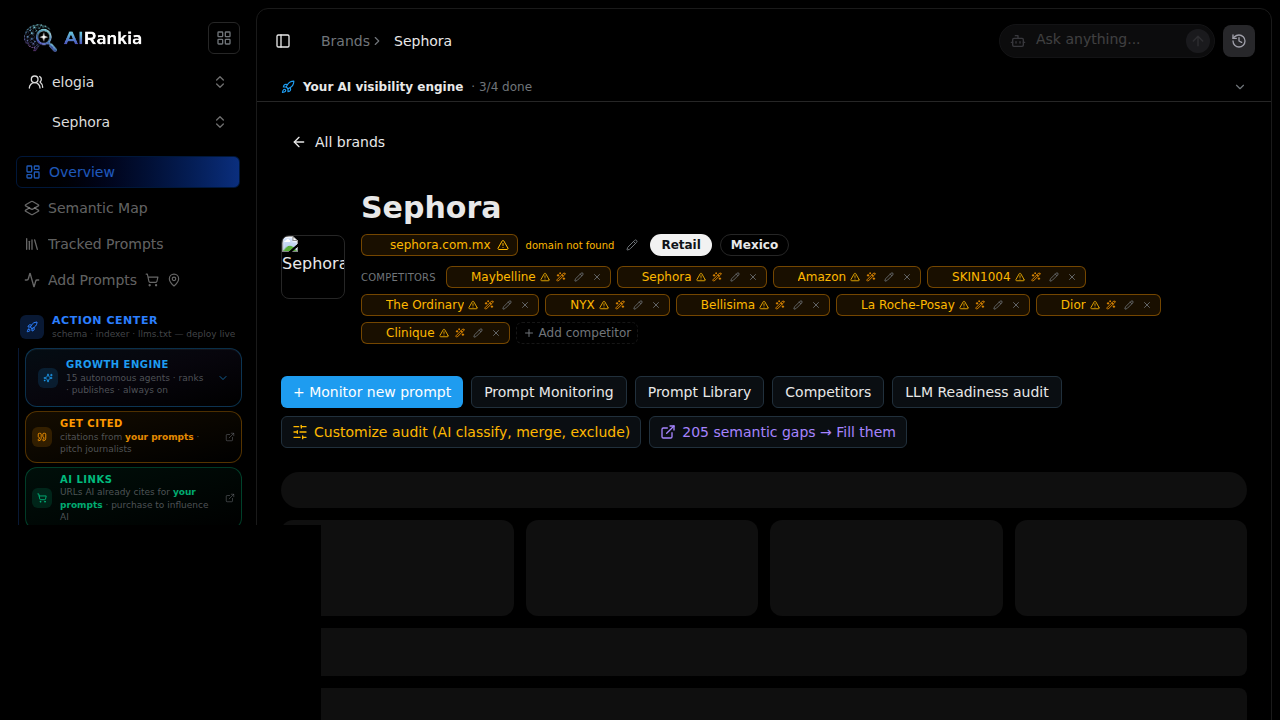Click the Retail category tag
Screen dimensions: 1280x720
[681, 245]
